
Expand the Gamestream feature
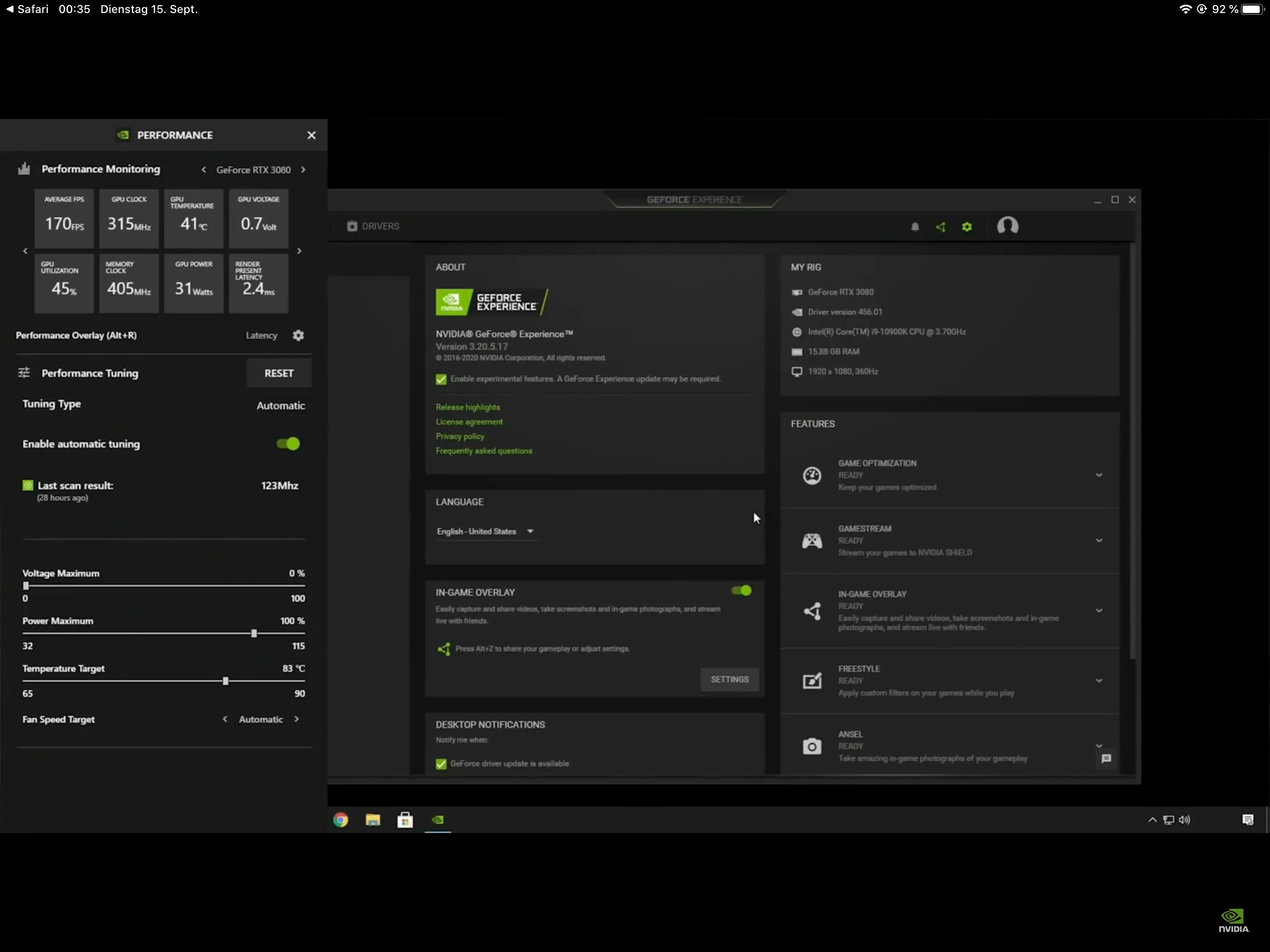click(1099, 540)
